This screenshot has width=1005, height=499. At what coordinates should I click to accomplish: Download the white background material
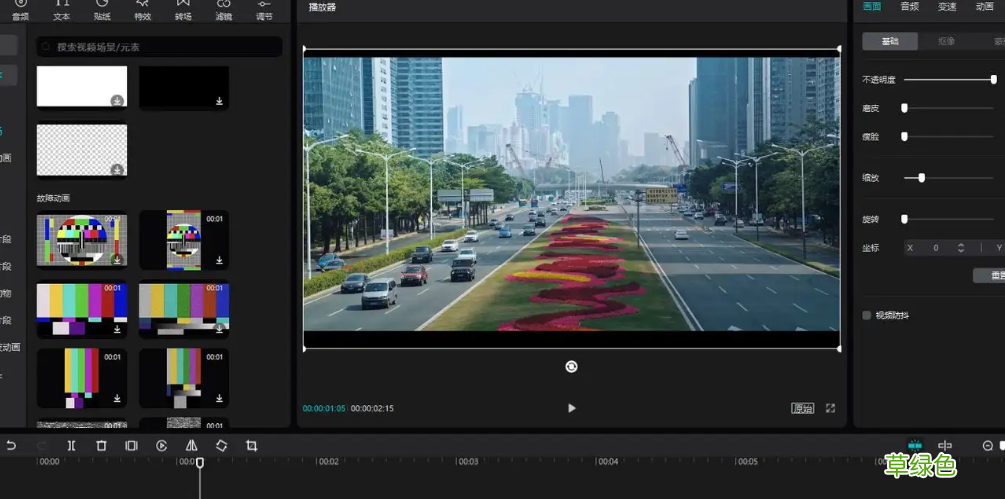tap(117, 100)
